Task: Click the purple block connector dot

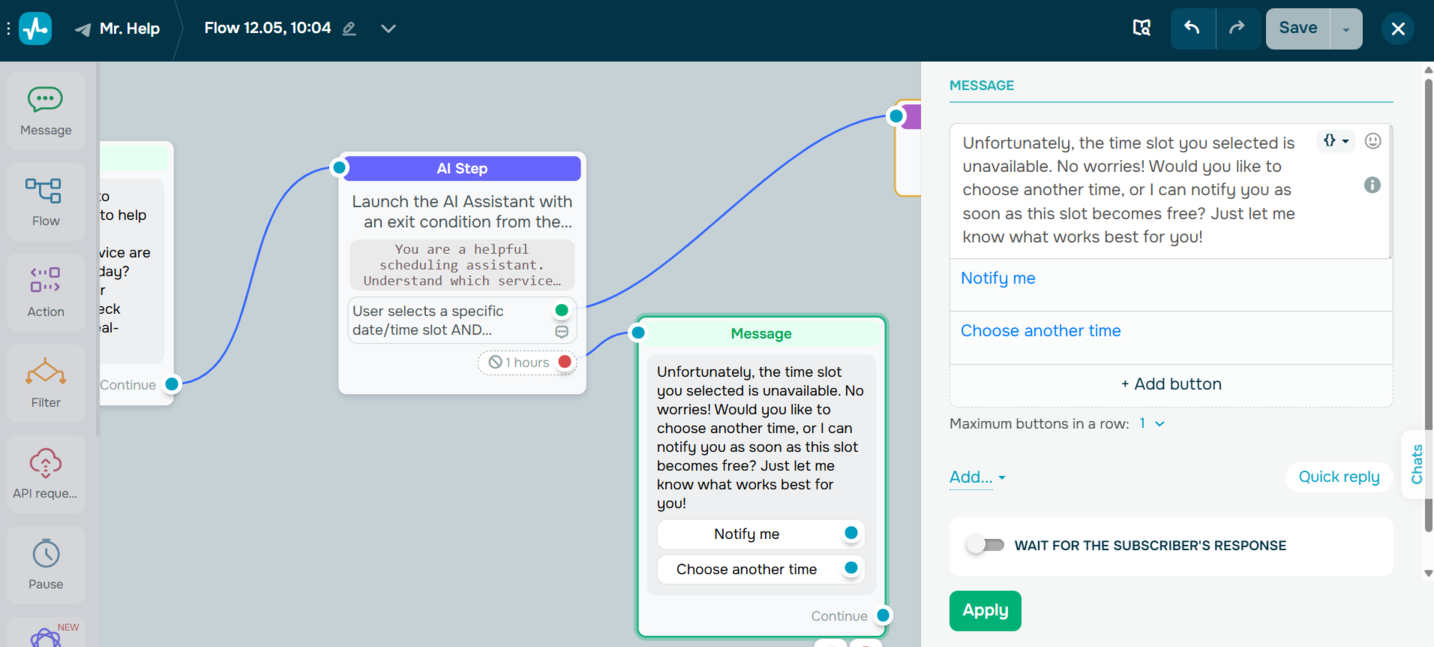Action: (897, 117)
